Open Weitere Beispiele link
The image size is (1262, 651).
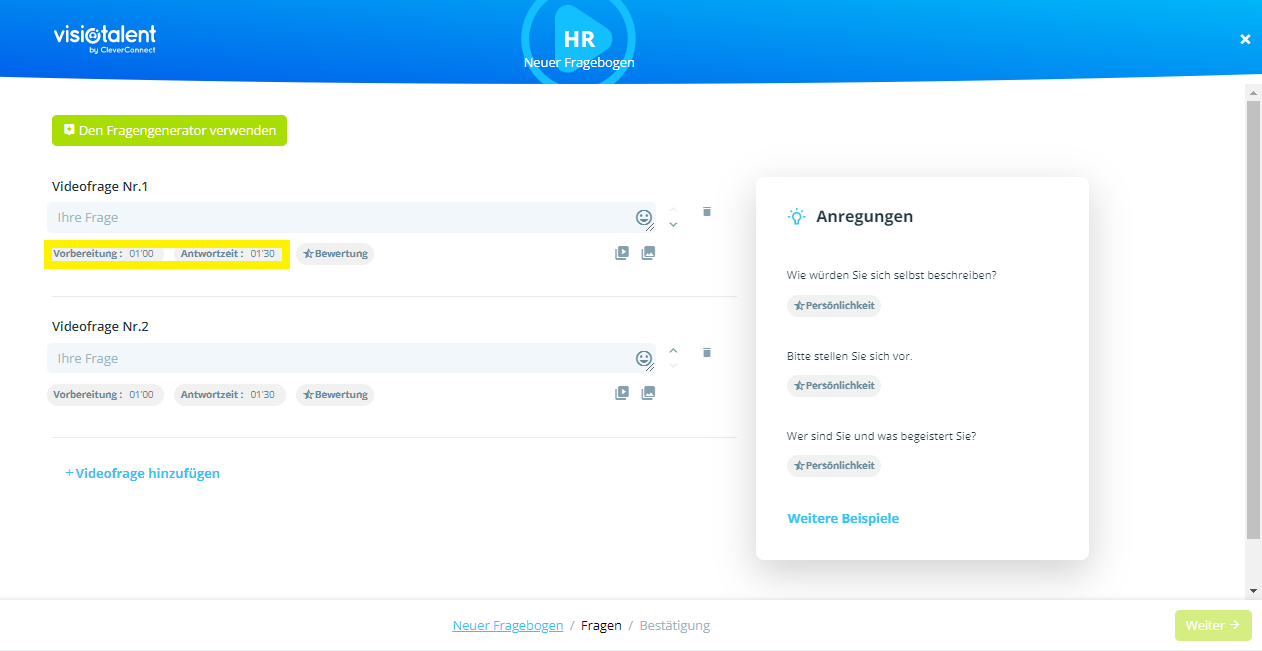(843, 519)
